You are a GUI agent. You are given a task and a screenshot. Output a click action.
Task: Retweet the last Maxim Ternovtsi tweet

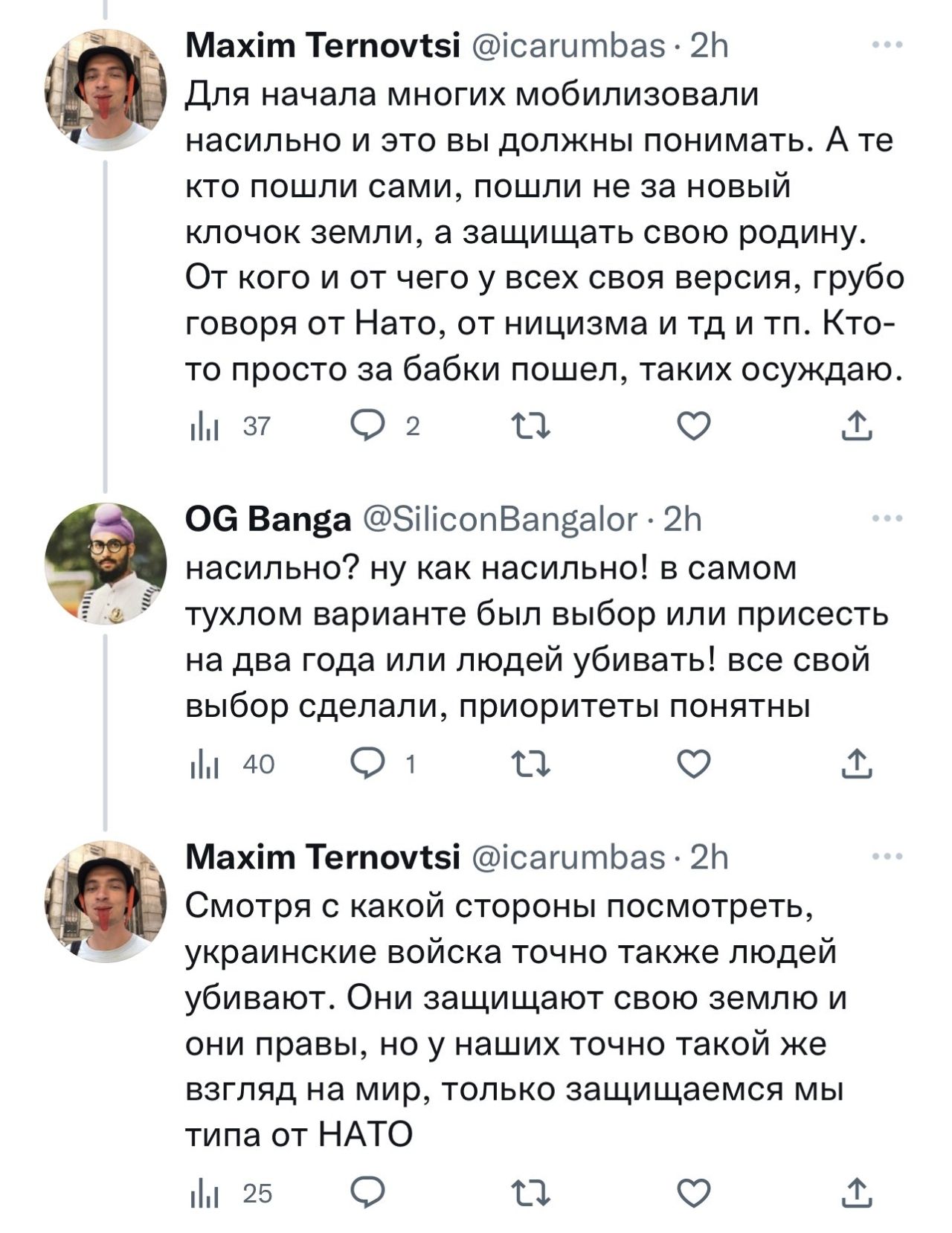point(531,1193)
